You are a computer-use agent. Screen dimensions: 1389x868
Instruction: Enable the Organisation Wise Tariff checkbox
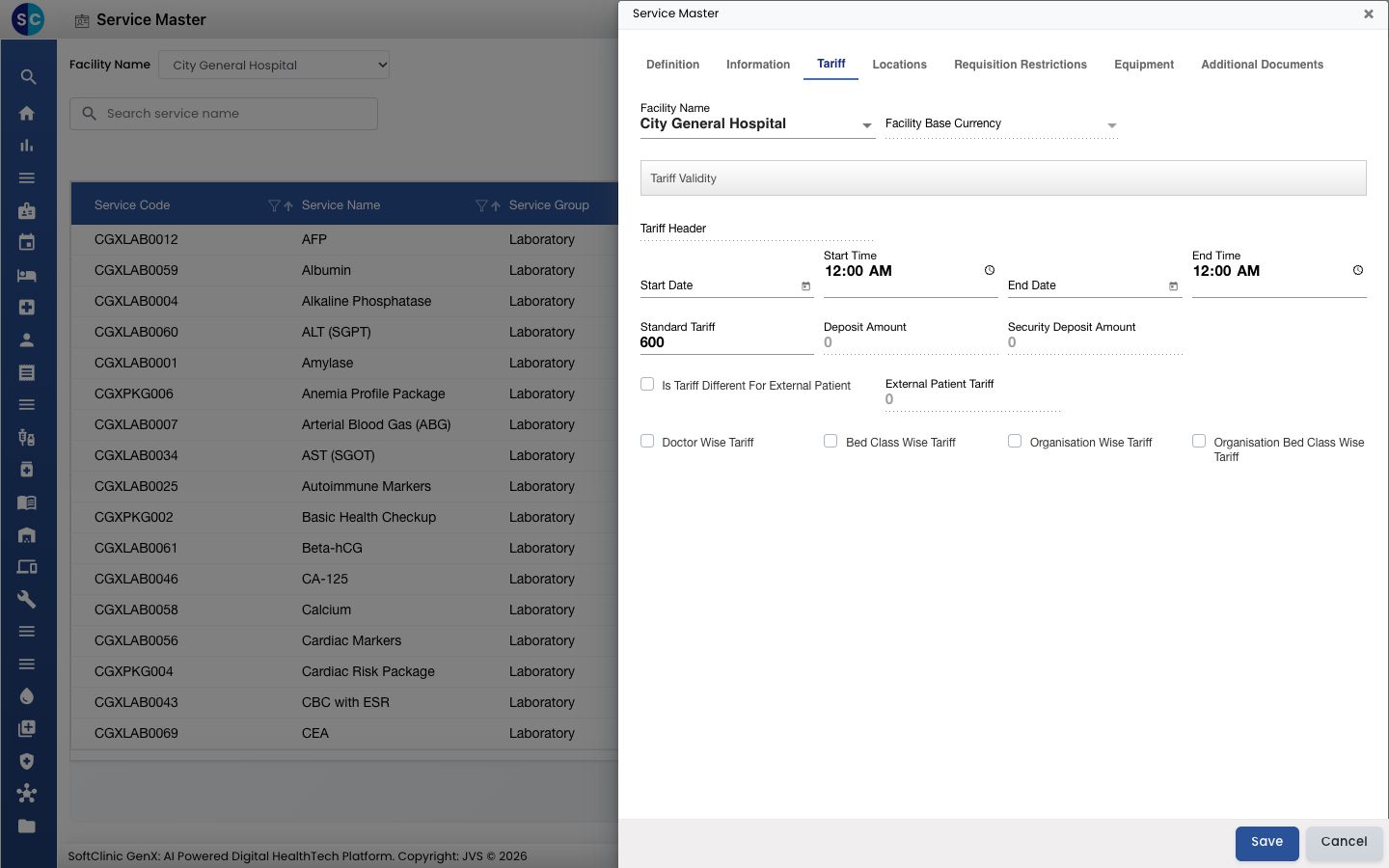click(x=1015, y=441)
